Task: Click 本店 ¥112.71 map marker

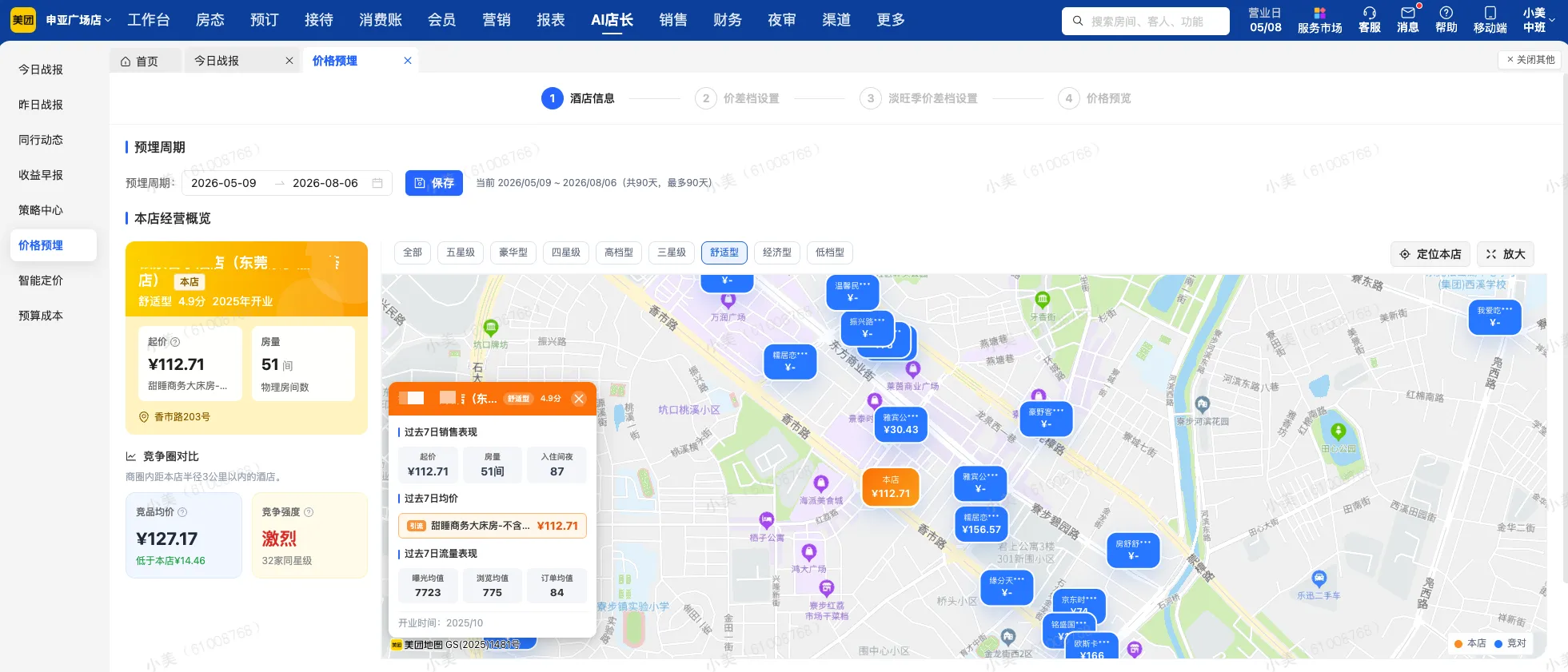Action: [x=891, y=487]
